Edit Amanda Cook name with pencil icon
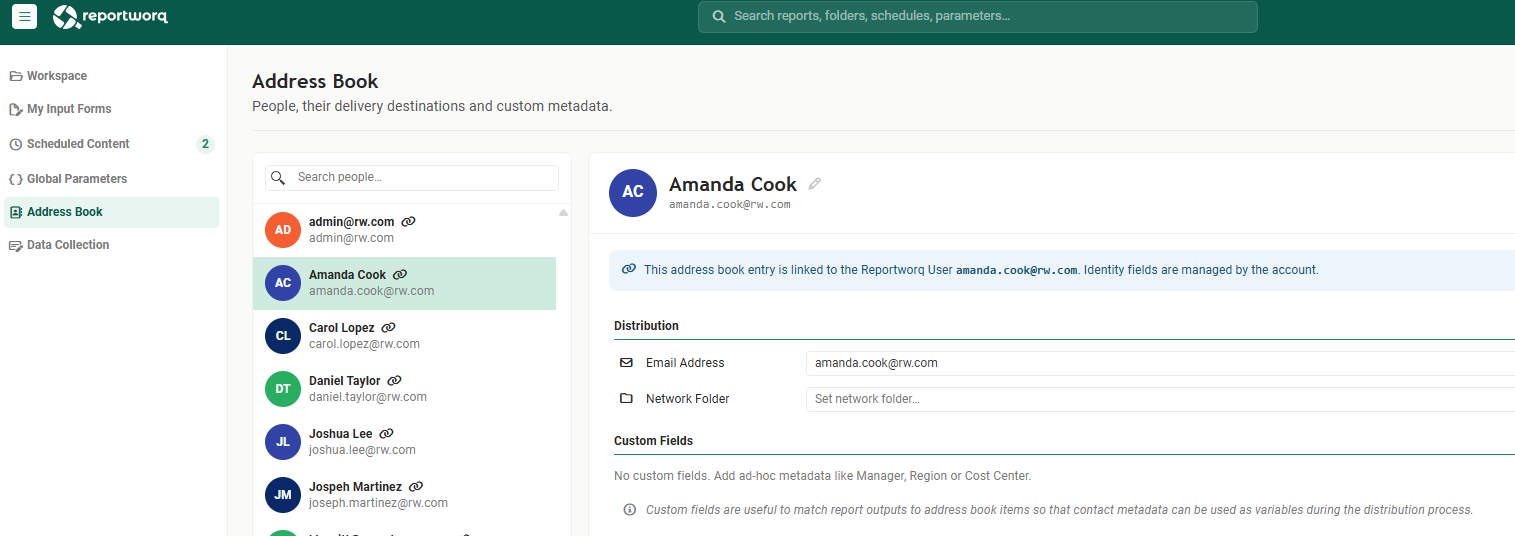Viewport: 1515px width, 536px height. click(x=815, y=184)
